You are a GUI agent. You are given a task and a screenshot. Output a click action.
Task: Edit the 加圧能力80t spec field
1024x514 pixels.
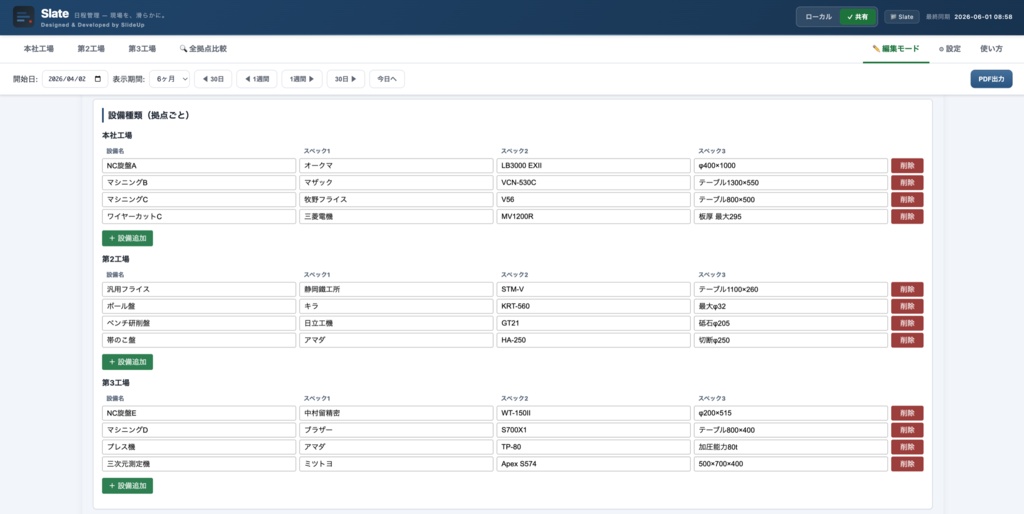[x=791, y=447]
